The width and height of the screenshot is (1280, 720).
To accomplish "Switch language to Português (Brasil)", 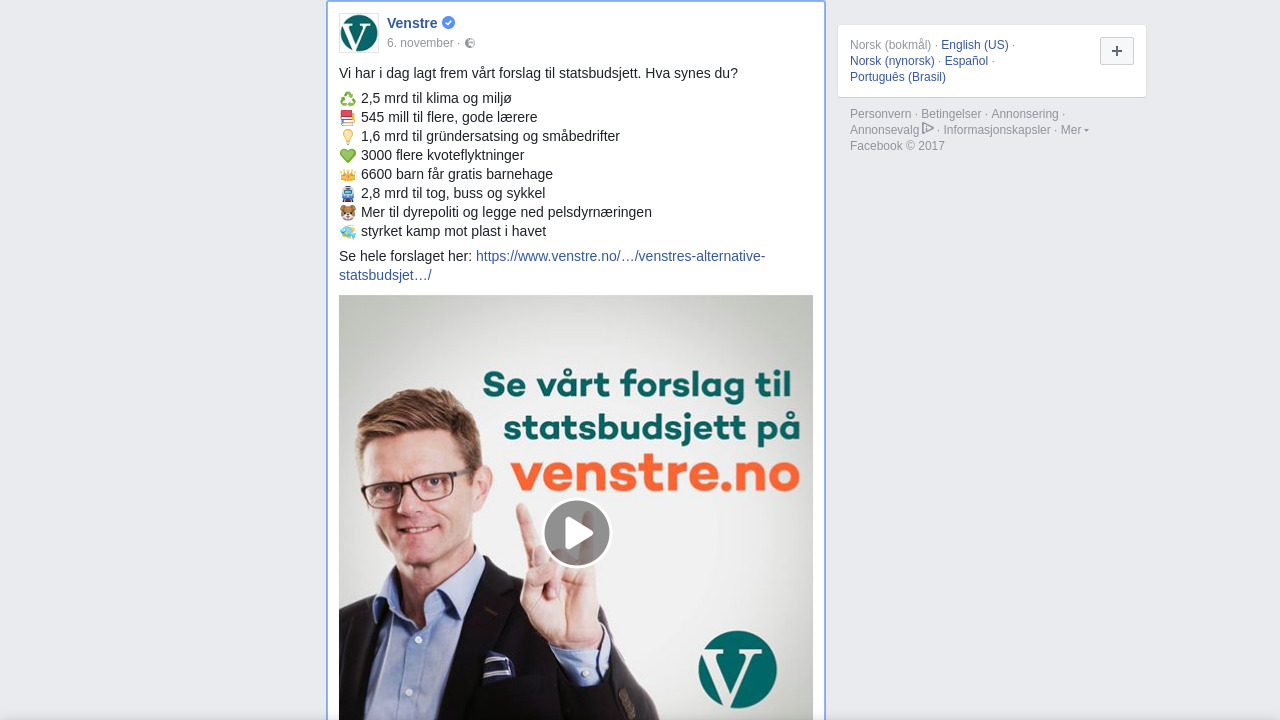I will [898, 77].
